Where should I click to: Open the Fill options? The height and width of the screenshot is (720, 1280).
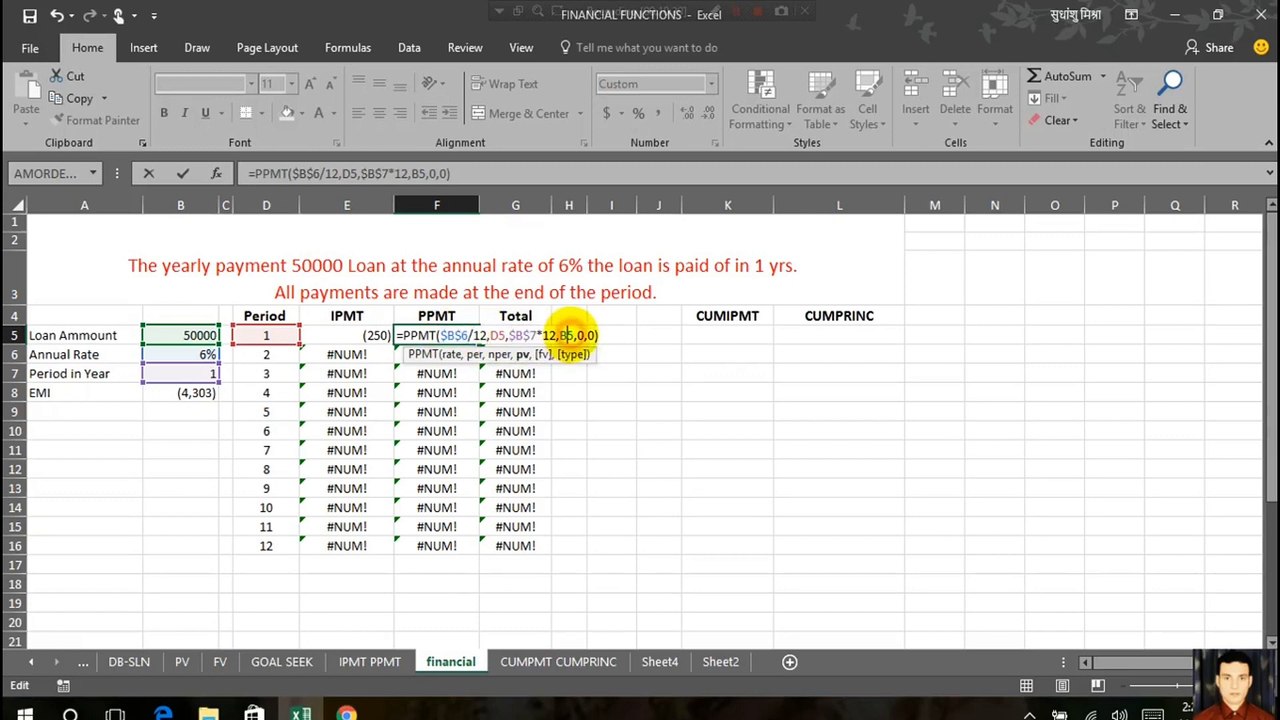click(x=1047, y=98)
